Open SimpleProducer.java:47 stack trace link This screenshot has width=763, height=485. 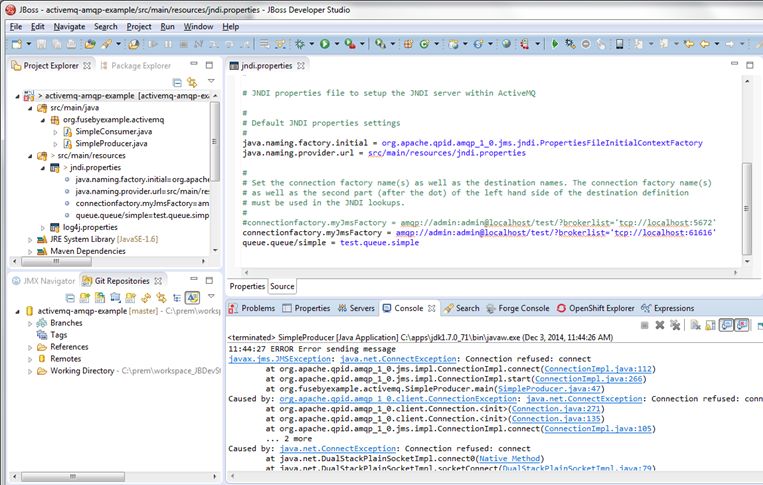(x=549, y=389)
